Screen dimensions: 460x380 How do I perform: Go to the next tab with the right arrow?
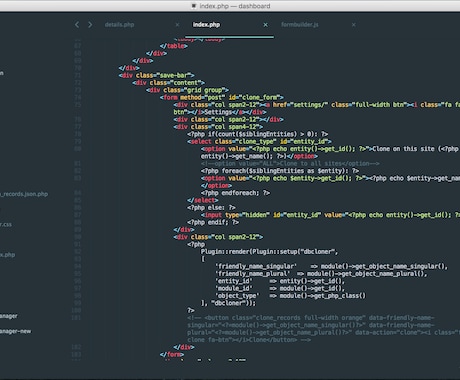90,25
